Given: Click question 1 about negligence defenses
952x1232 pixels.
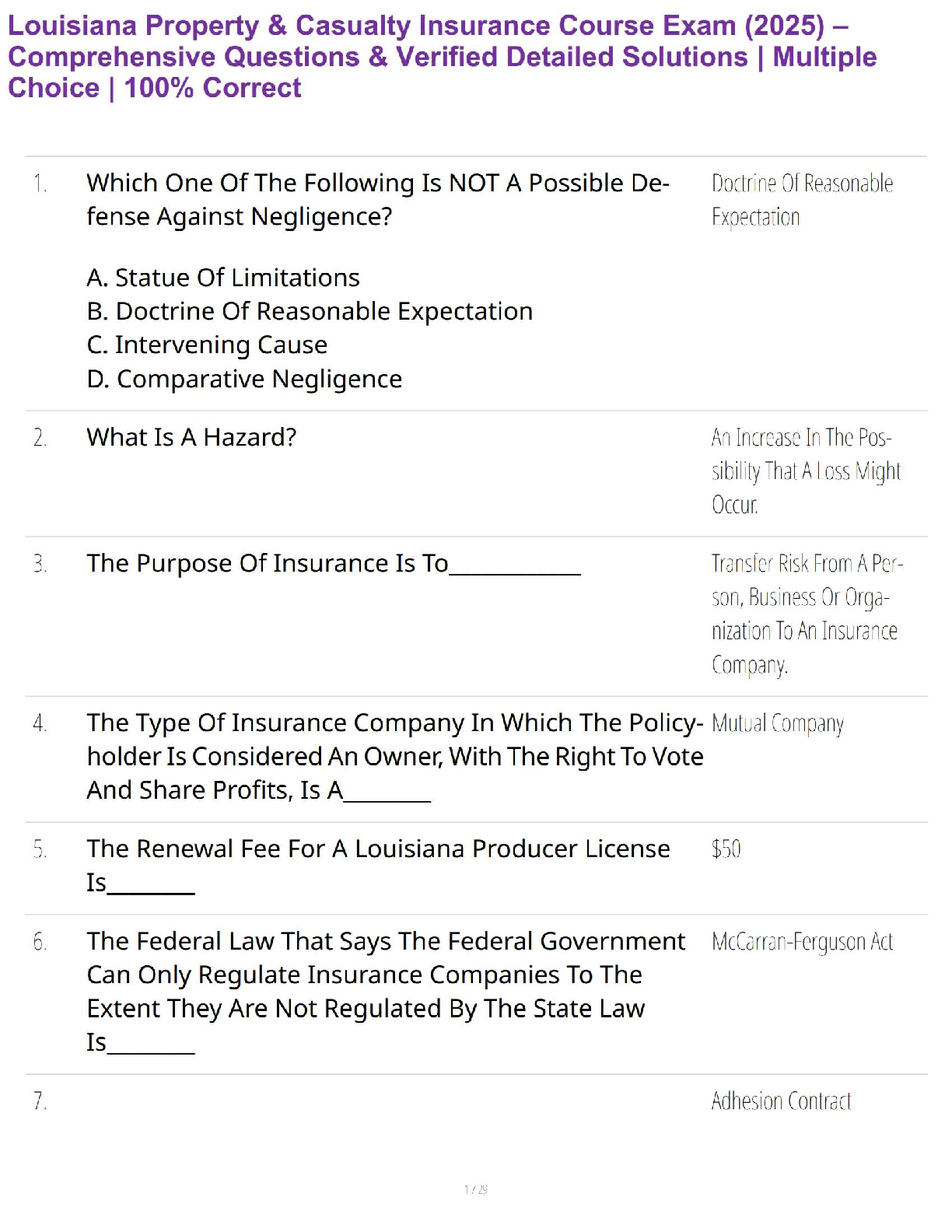Looking at the screenshot, I should coord(377,200).
